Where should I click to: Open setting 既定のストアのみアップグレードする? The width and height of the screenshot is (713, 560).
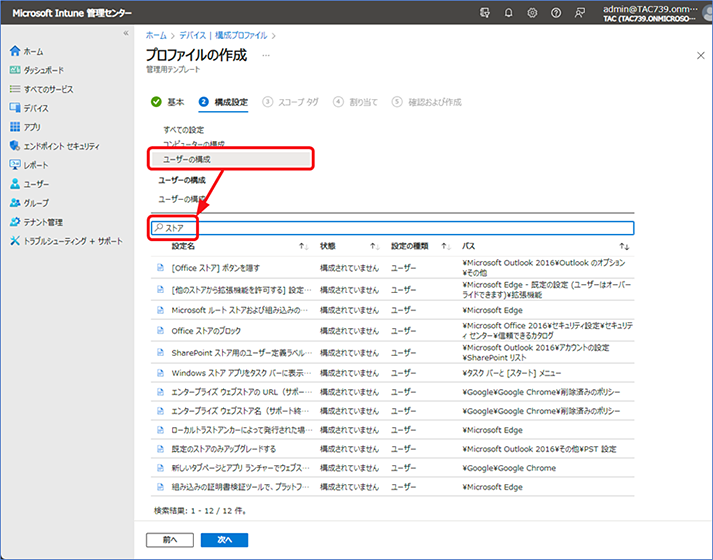(x=224, y=449)
